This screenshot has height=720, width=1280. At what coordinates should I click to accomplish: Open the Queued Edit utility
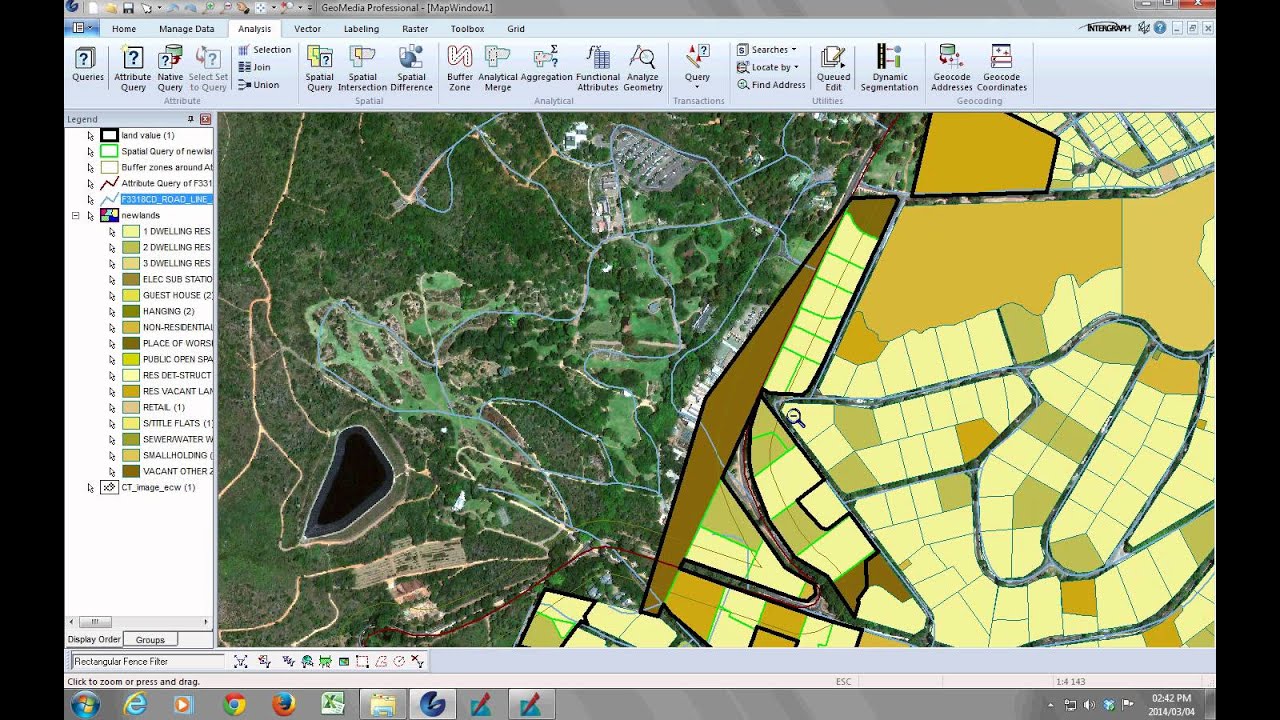point(833,69)
